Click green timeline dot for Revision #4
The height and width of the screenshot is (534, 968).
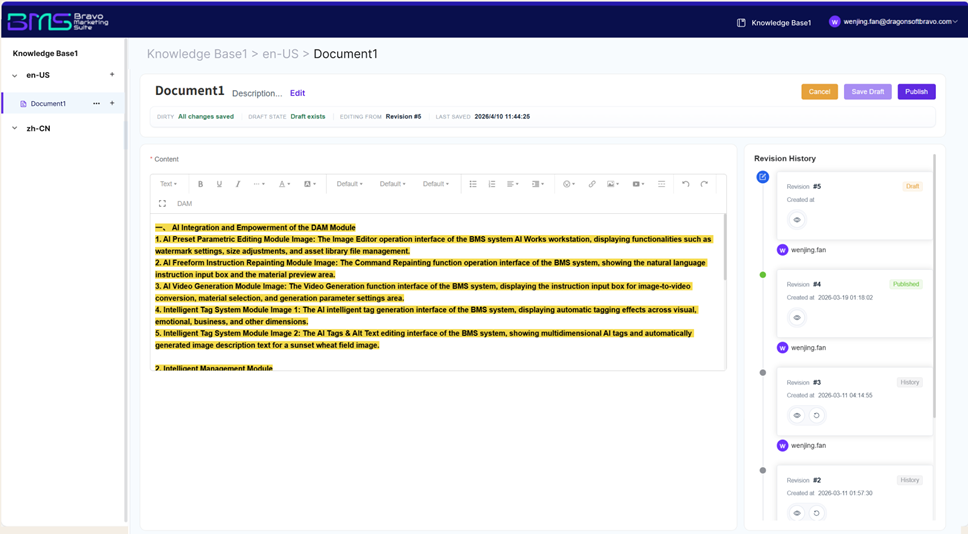(762, 275)
